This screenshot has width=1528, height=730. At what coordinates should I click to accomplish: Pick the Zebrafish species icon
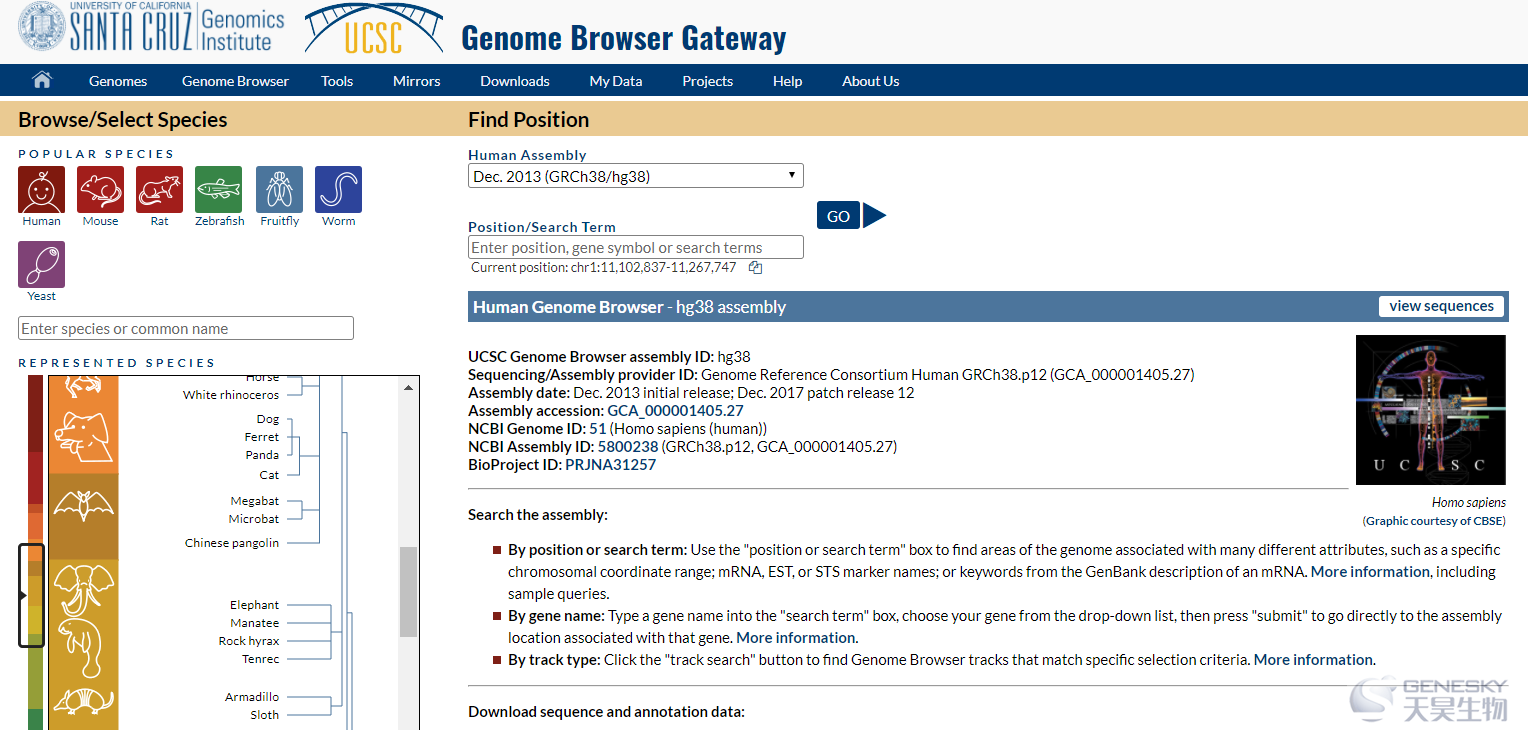click(219, 189)
